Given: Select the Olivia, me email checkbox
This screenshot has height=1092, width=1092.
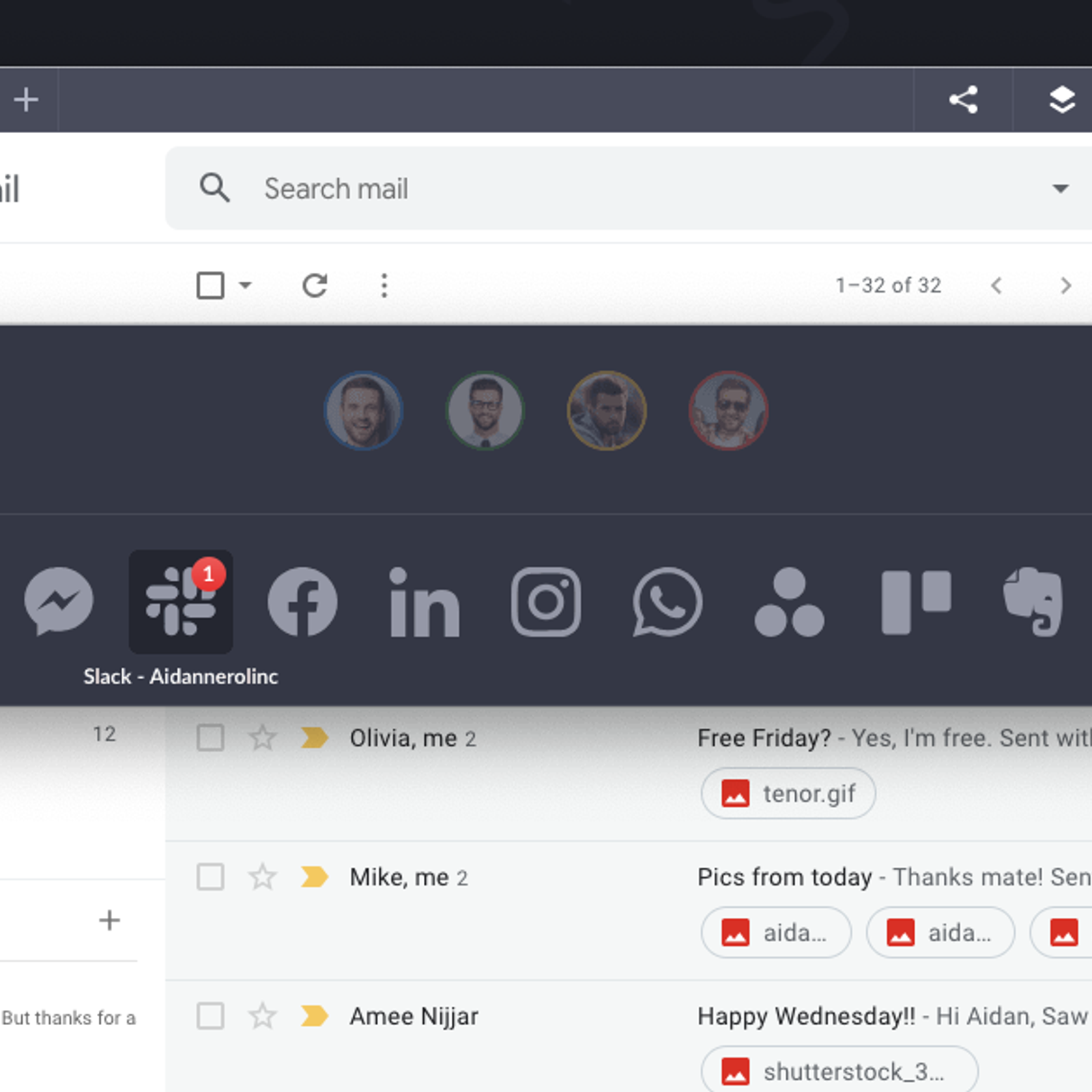Looking at the screenshot, I should (x=210, y=738).
